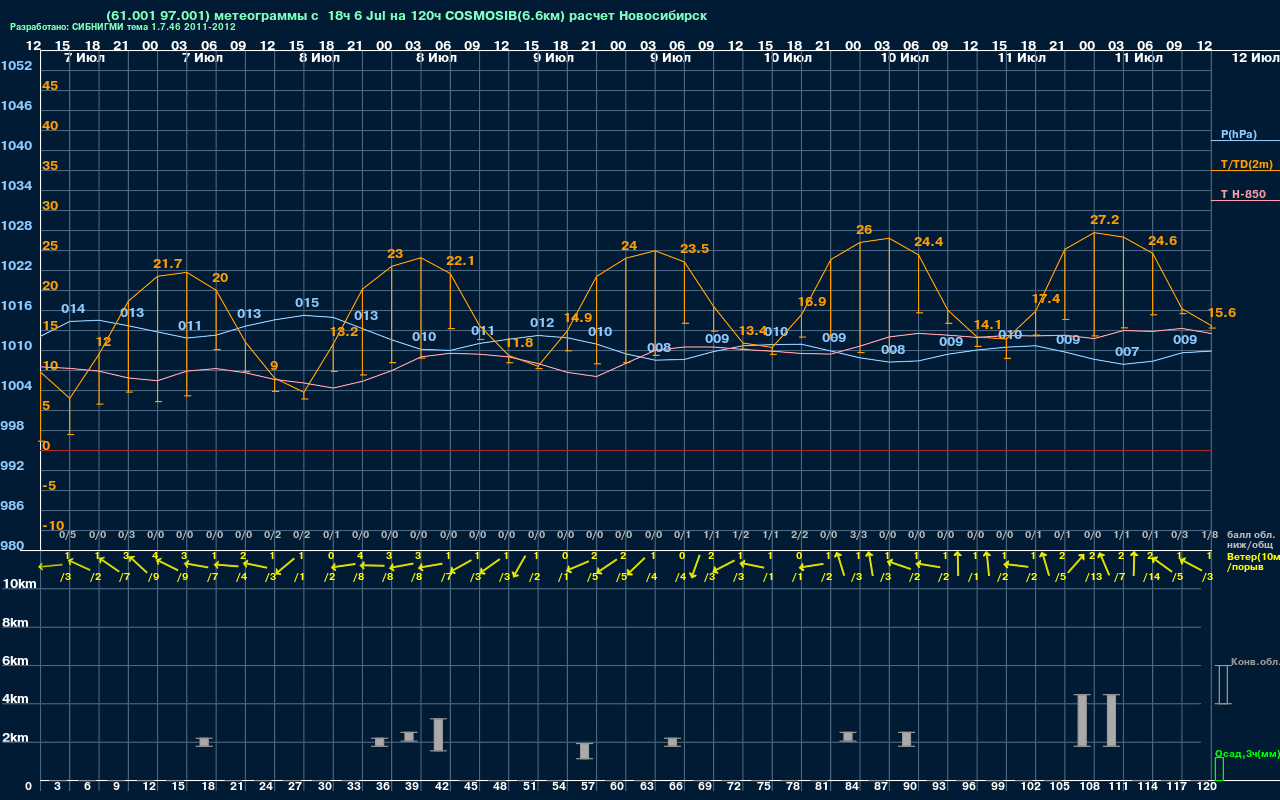
Task: Click the 11.8 temperature minimum label
Action: [x=519, y=343]
